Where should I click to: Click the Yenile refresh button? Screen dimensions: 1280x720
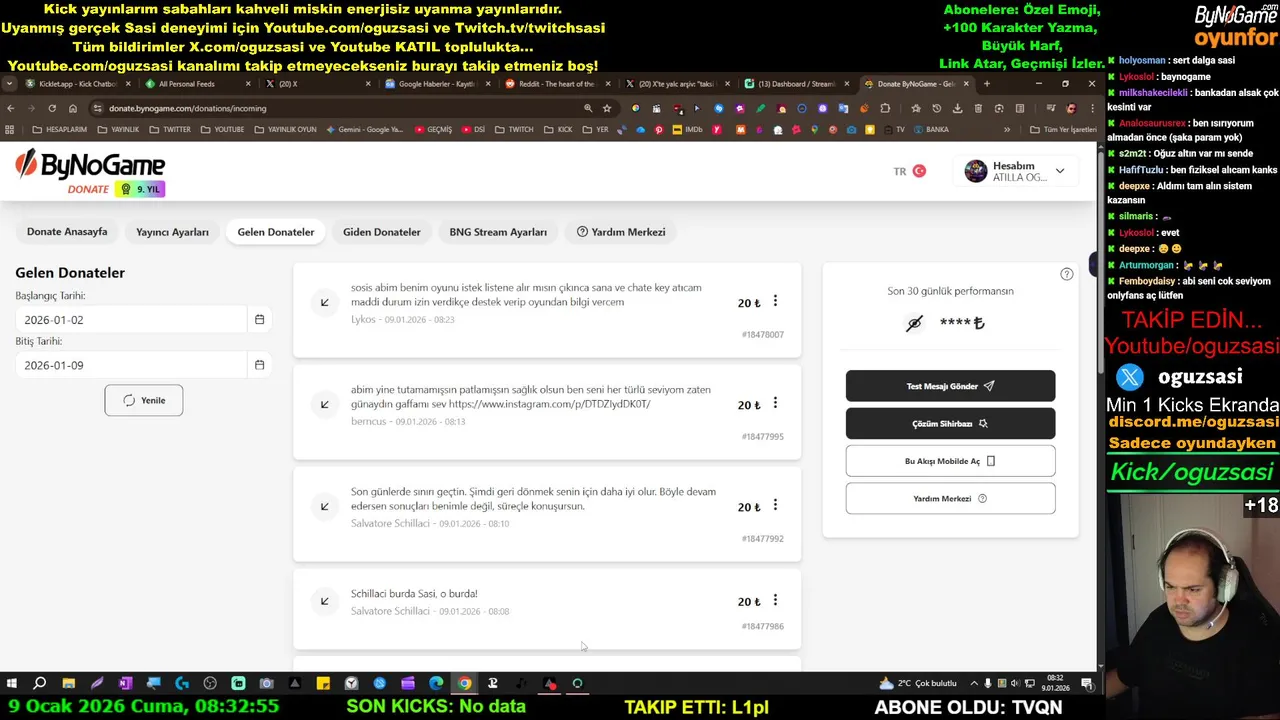tap(144, 400)
